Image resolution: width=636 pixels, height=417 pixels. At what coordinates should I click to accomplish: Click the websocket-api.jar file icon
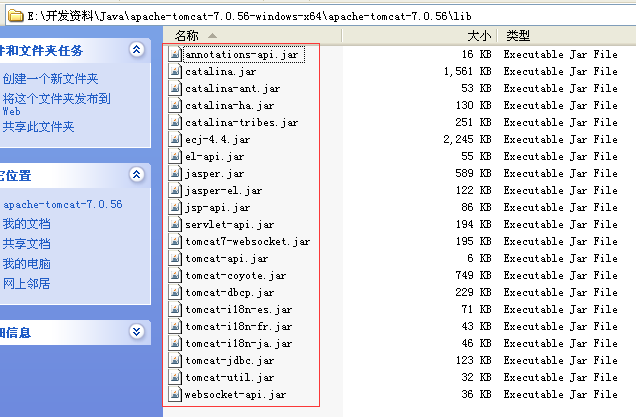[x=175, y=395]
